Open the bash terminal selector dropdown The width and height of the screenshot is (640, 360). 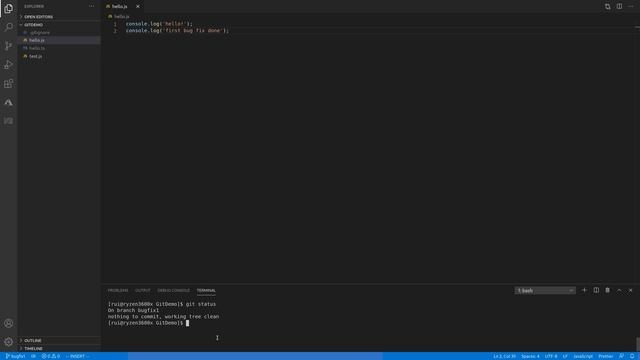(545, 291)
